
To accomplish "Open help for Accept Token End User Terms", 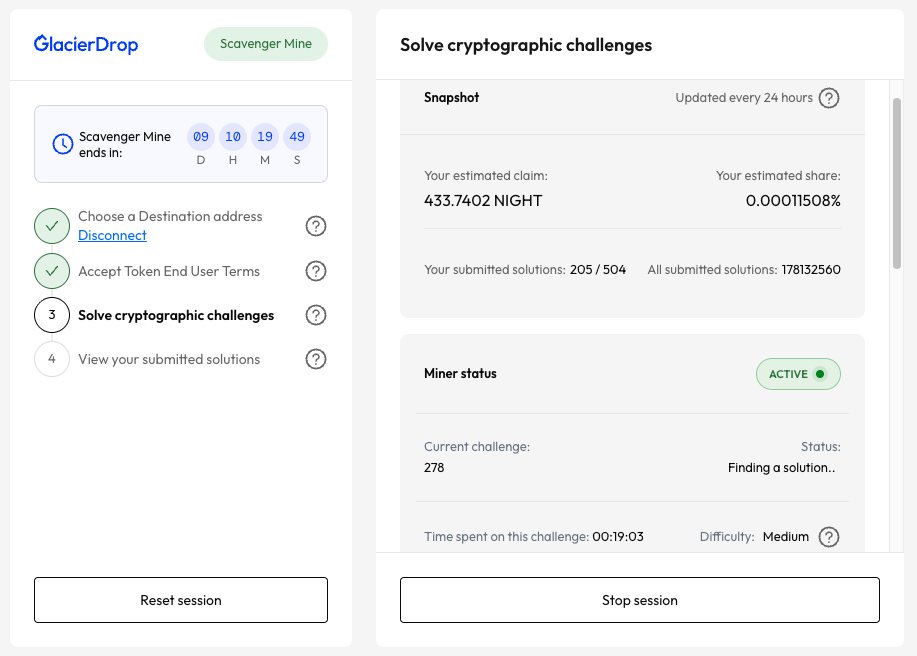I will point(316,271).
